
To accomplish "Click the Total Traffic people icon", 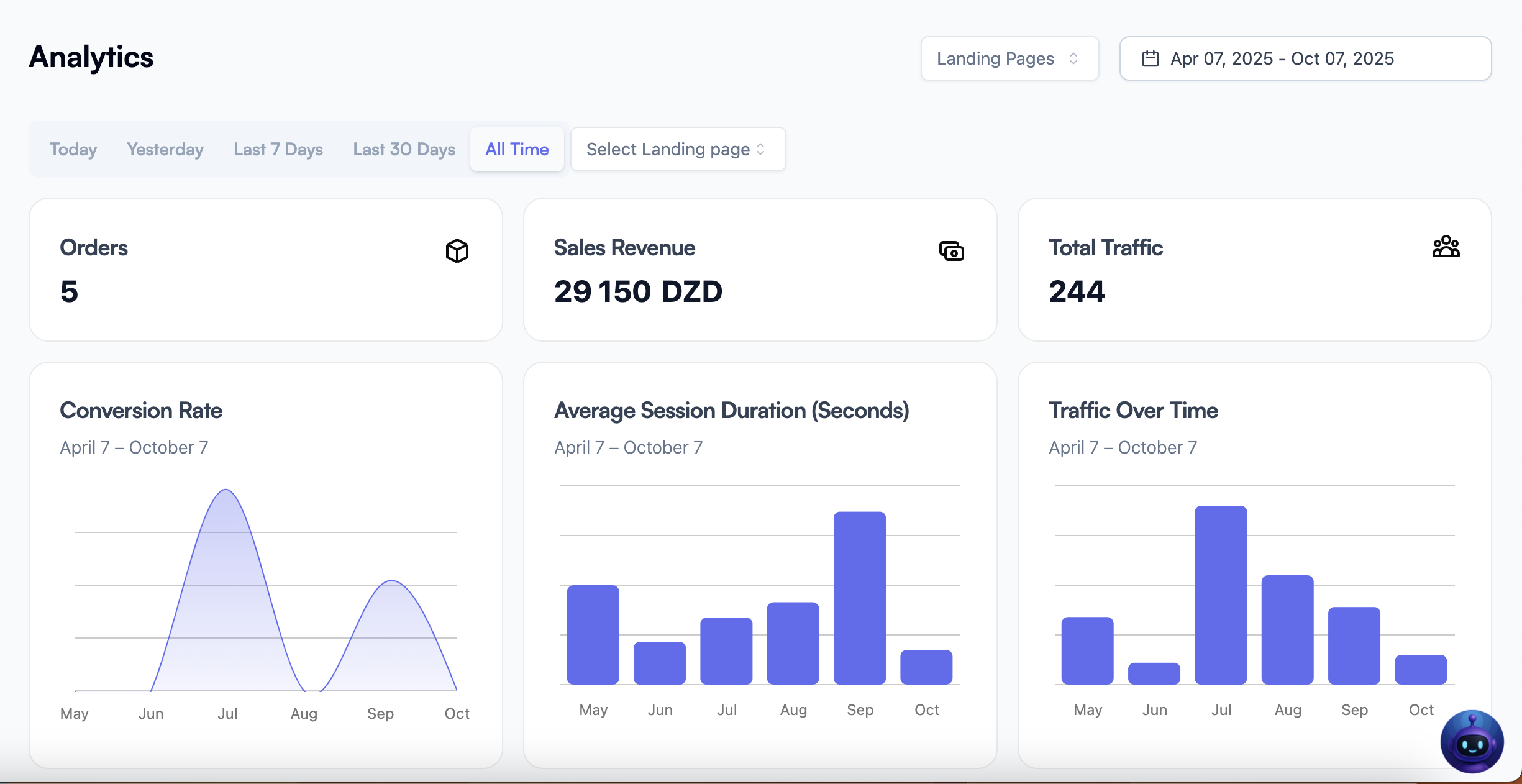I will click(1446, 247).
